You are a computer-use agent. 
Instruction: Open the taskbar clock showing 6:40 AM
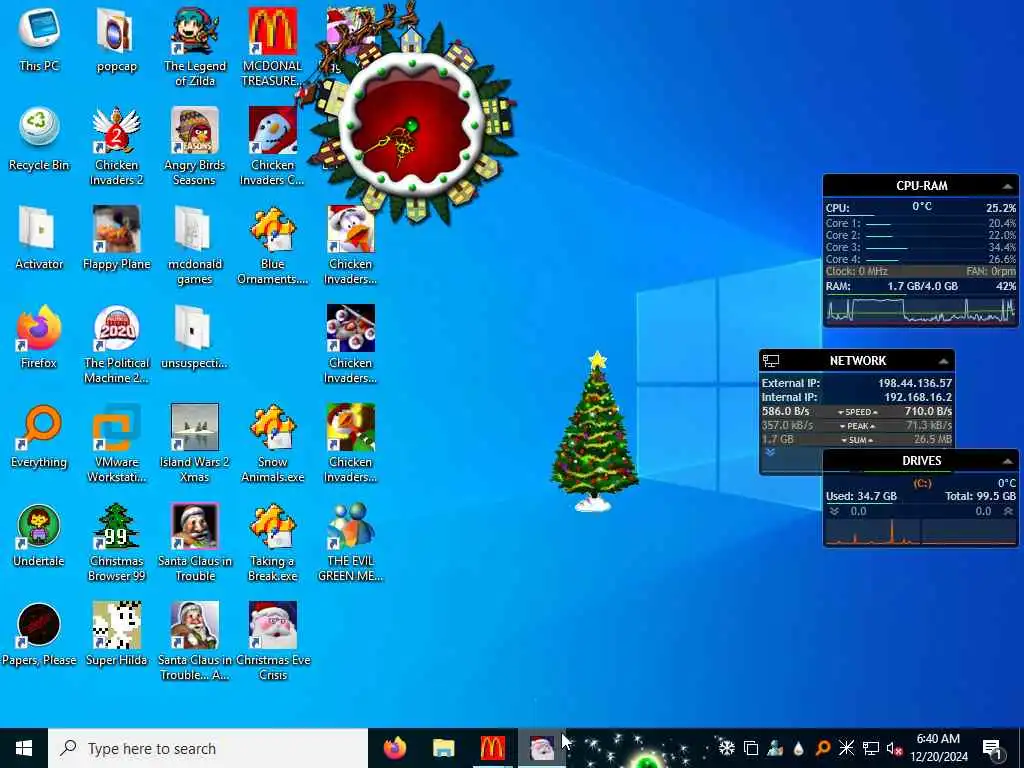click(x=939, y=748)
